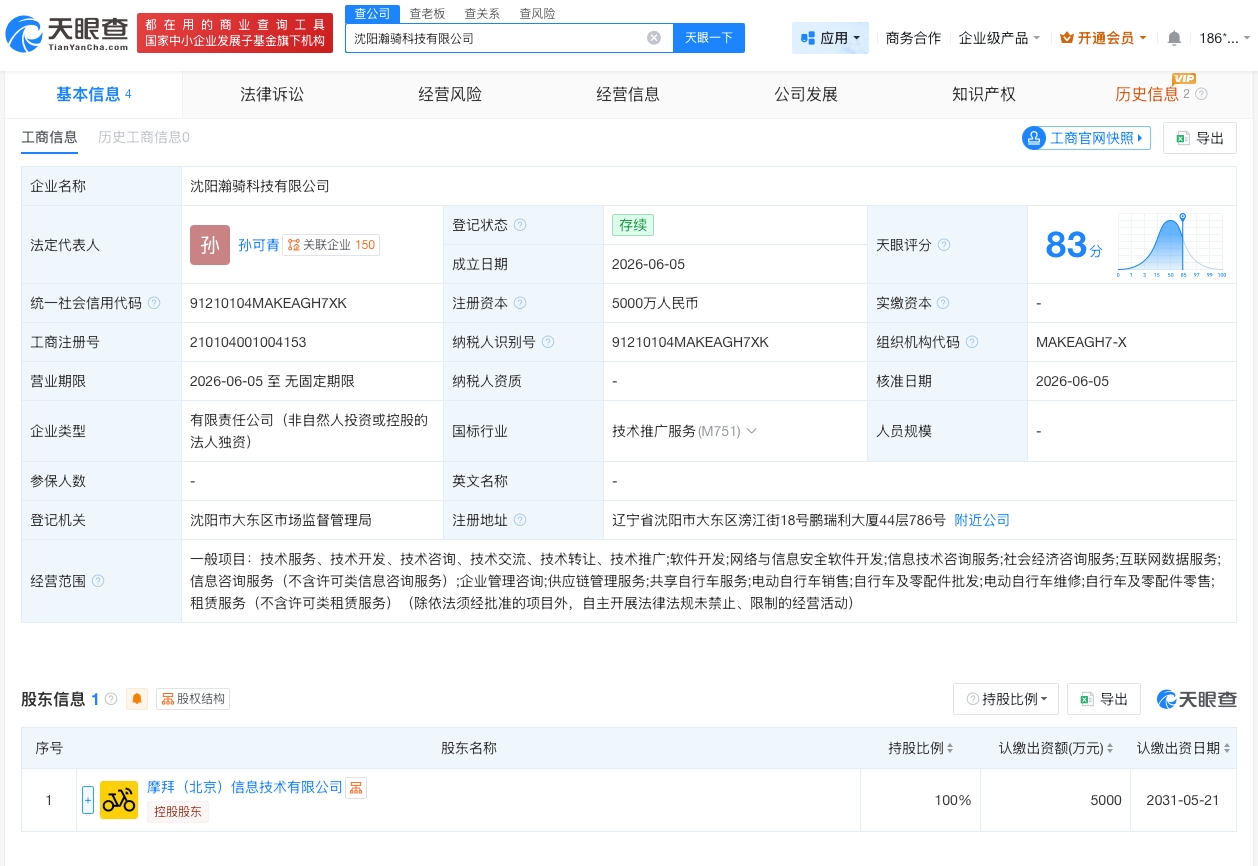Viewport: 1258px width, 866px height.
Task: Clear the search box with the X icon
Action: 654,38
